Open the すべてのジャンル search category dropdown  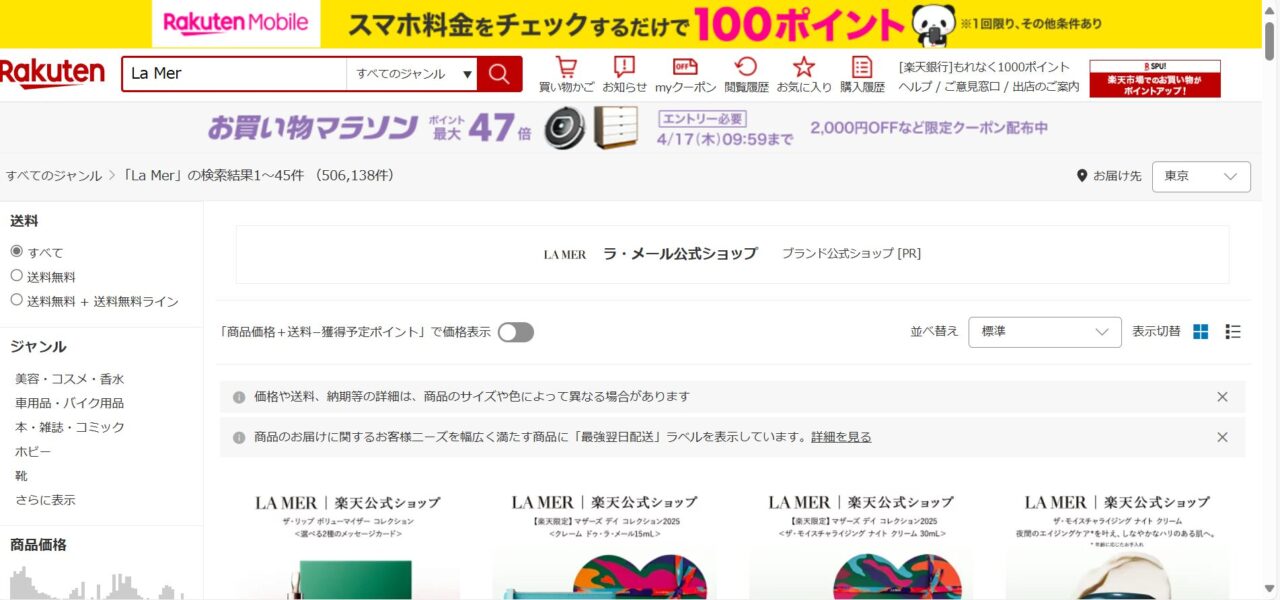point(412,74)
